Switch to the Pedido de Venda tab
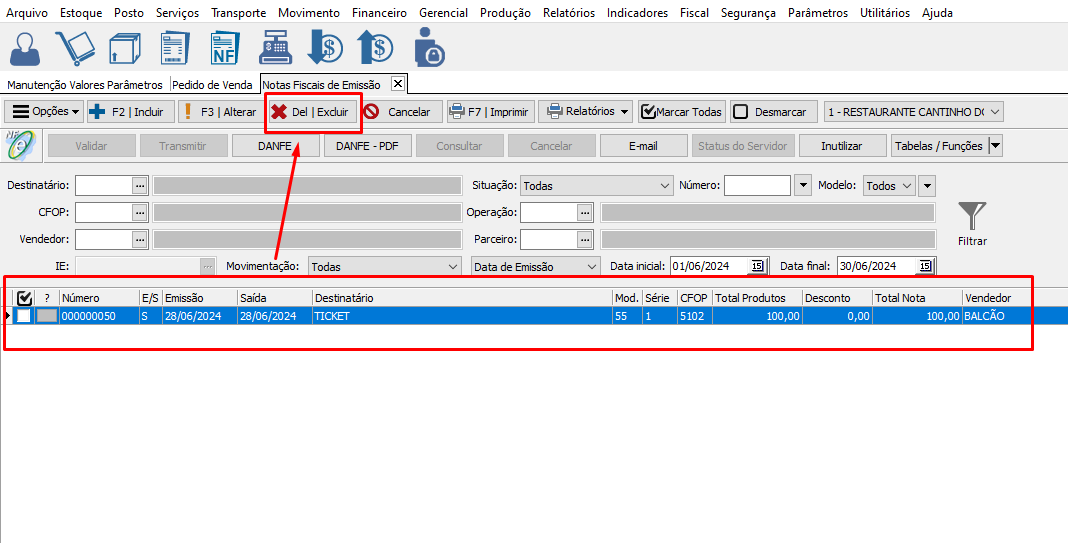1068x543 pixels. coord(212,85)
